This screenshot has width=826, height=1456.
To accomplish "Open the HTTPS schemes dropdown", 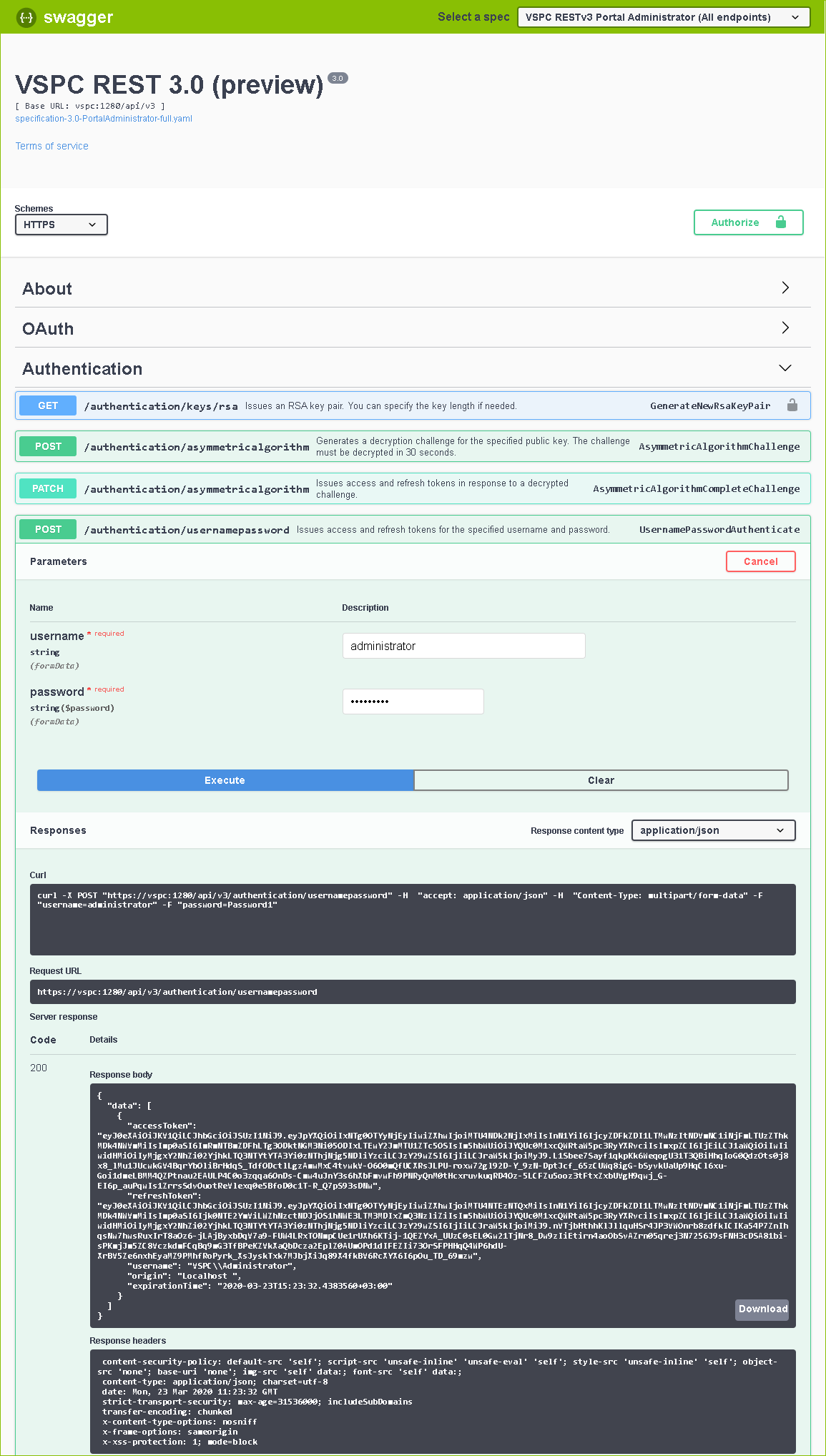I will point(62,225).
